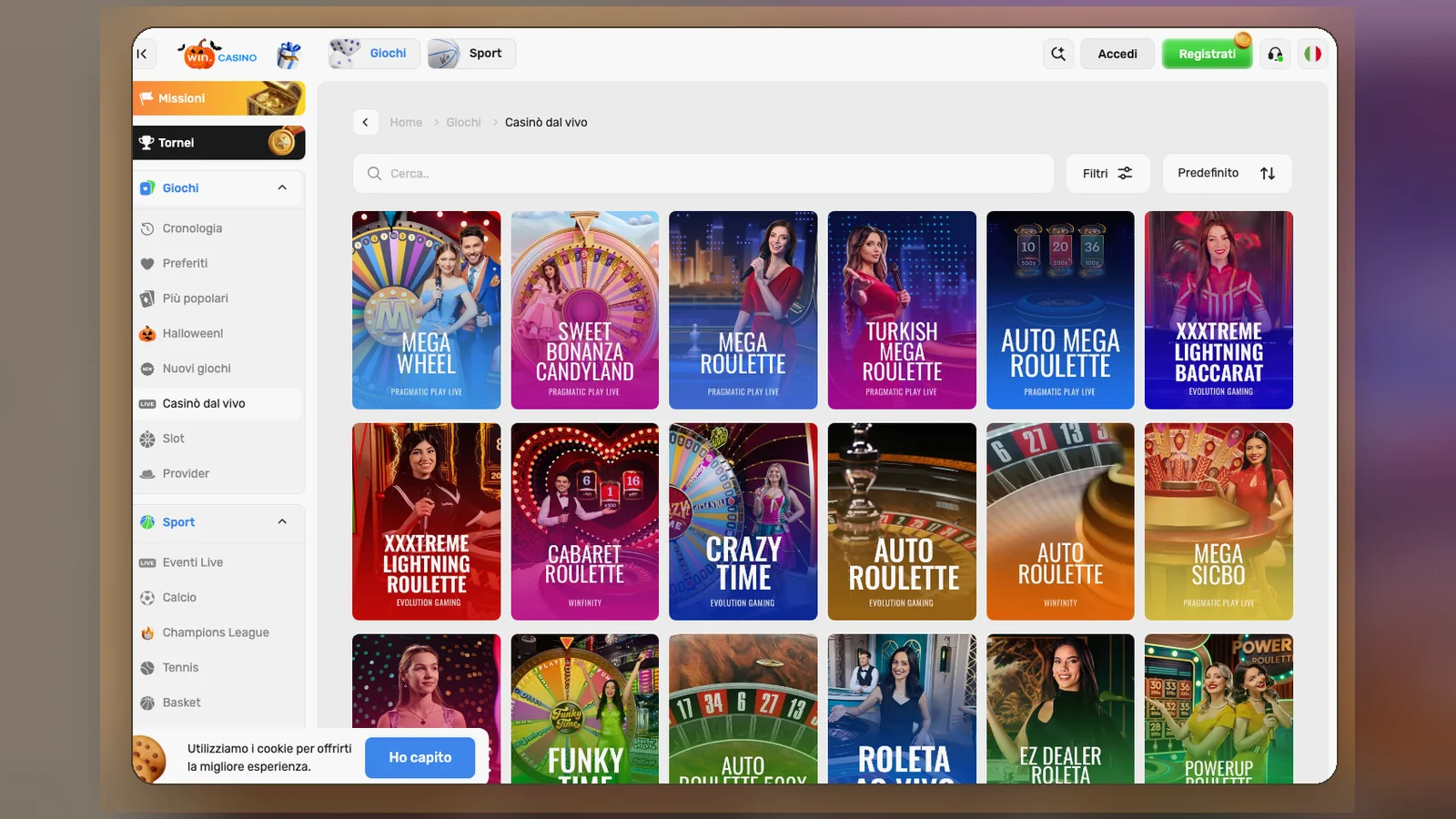The width and height of the screenshot is (1456, 819).
Task: Open the Predefinito sort dropdown
Action: click(x=1227, y=173)
